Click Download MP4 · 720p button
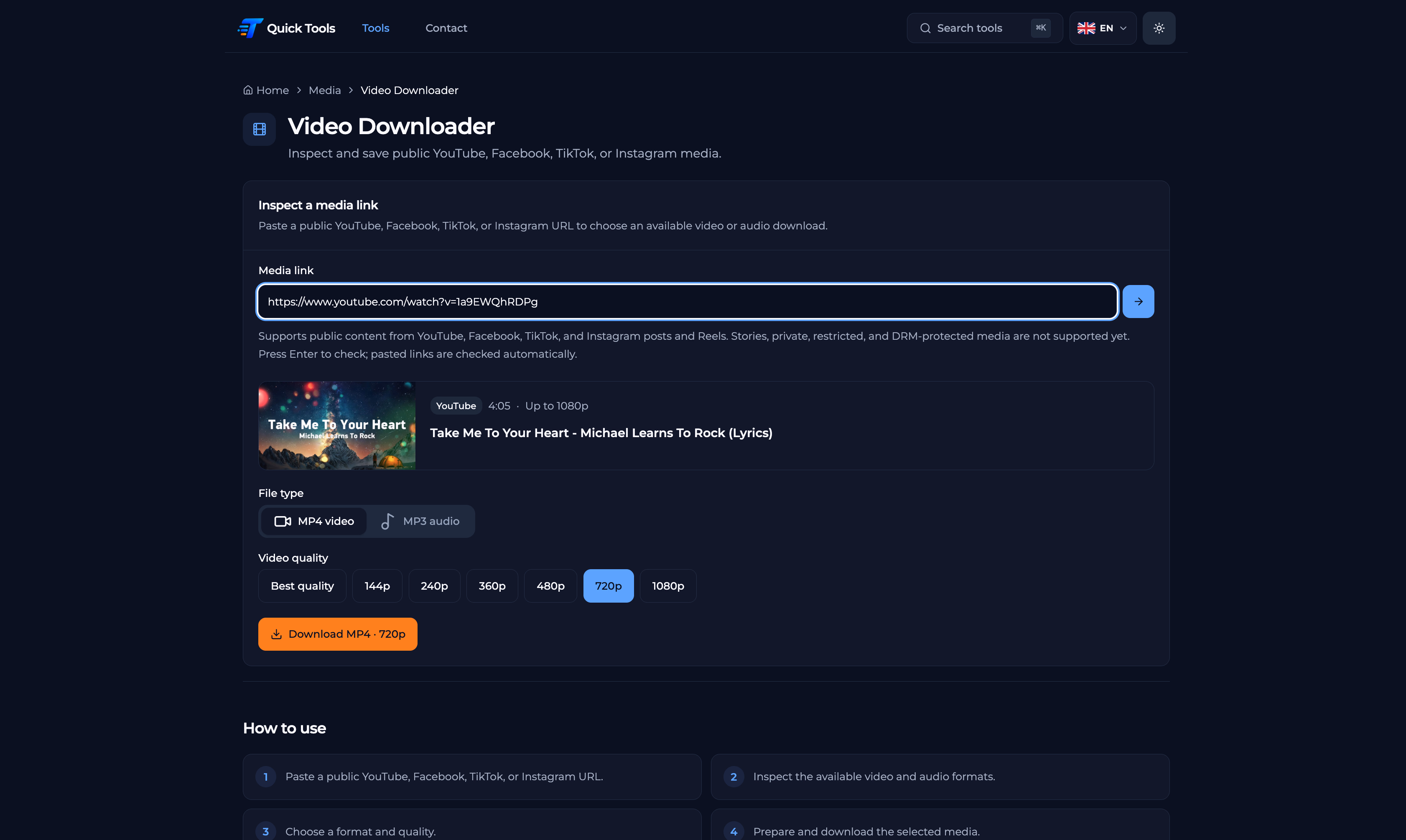The height and width of the screenshot is (840, 1406). (338, 634)
